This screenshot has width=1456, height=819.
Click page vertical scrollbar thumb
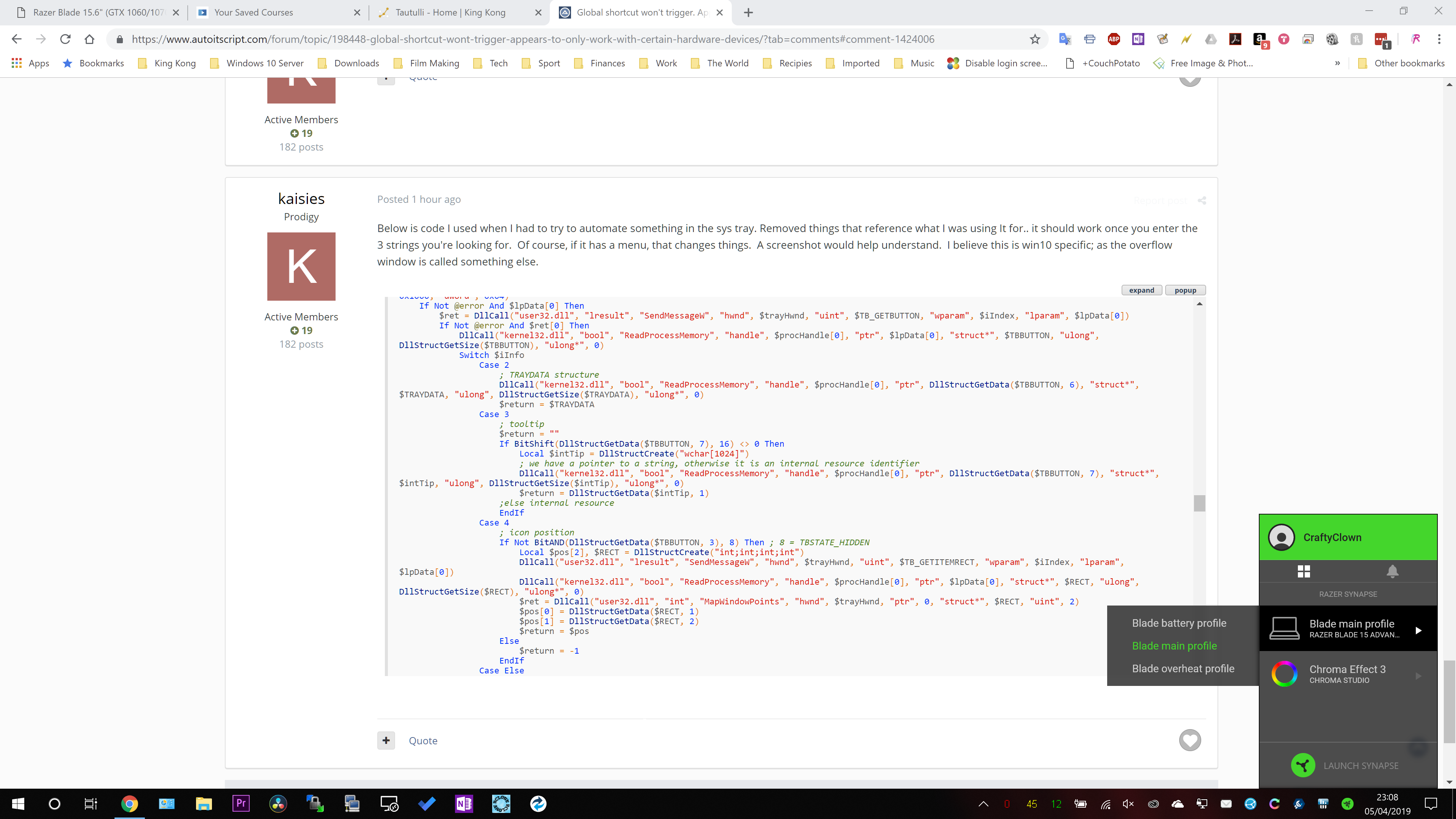1449,701
